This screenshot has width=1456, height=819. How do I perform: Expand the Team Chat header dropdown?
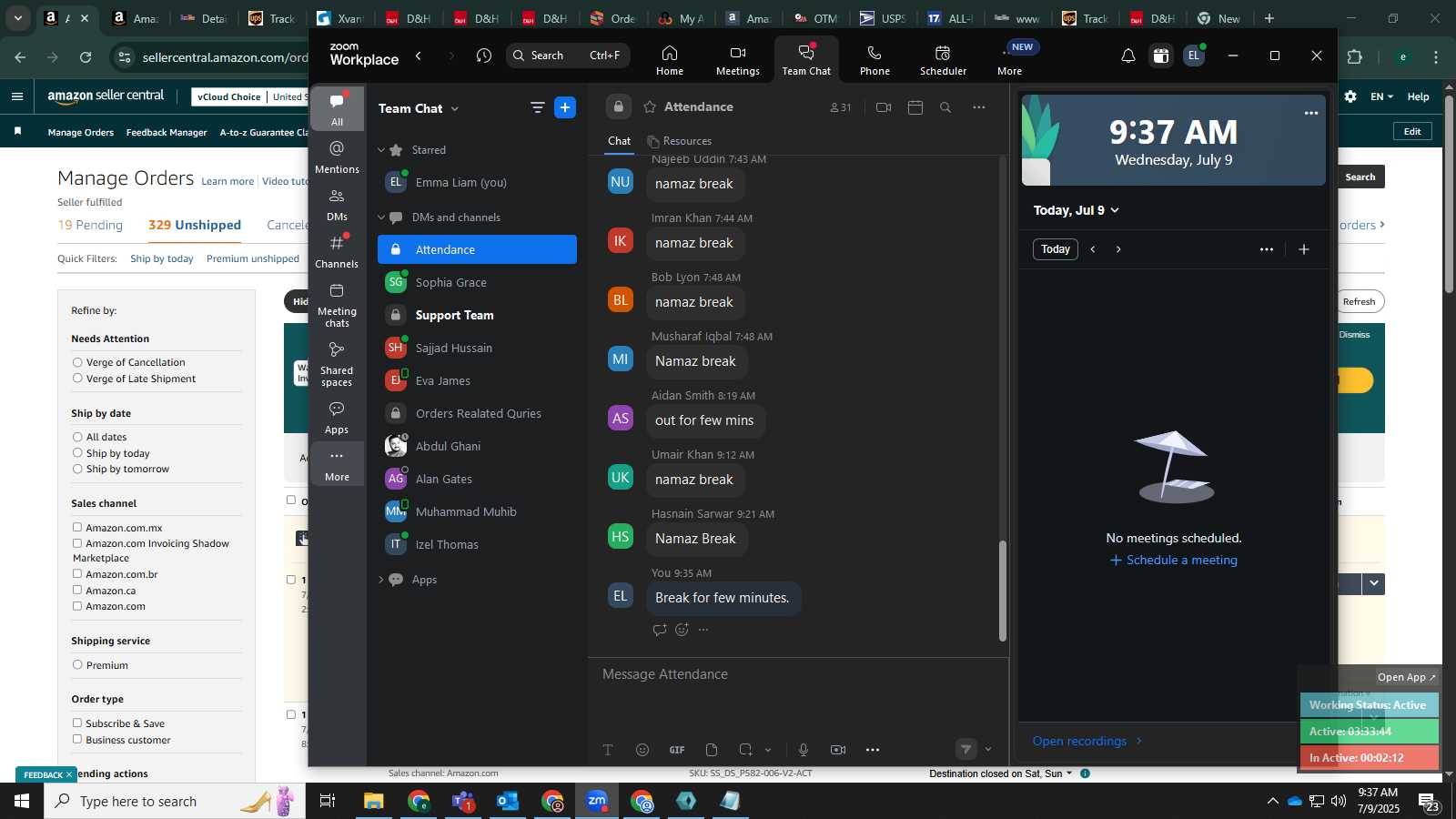point(455,109)
